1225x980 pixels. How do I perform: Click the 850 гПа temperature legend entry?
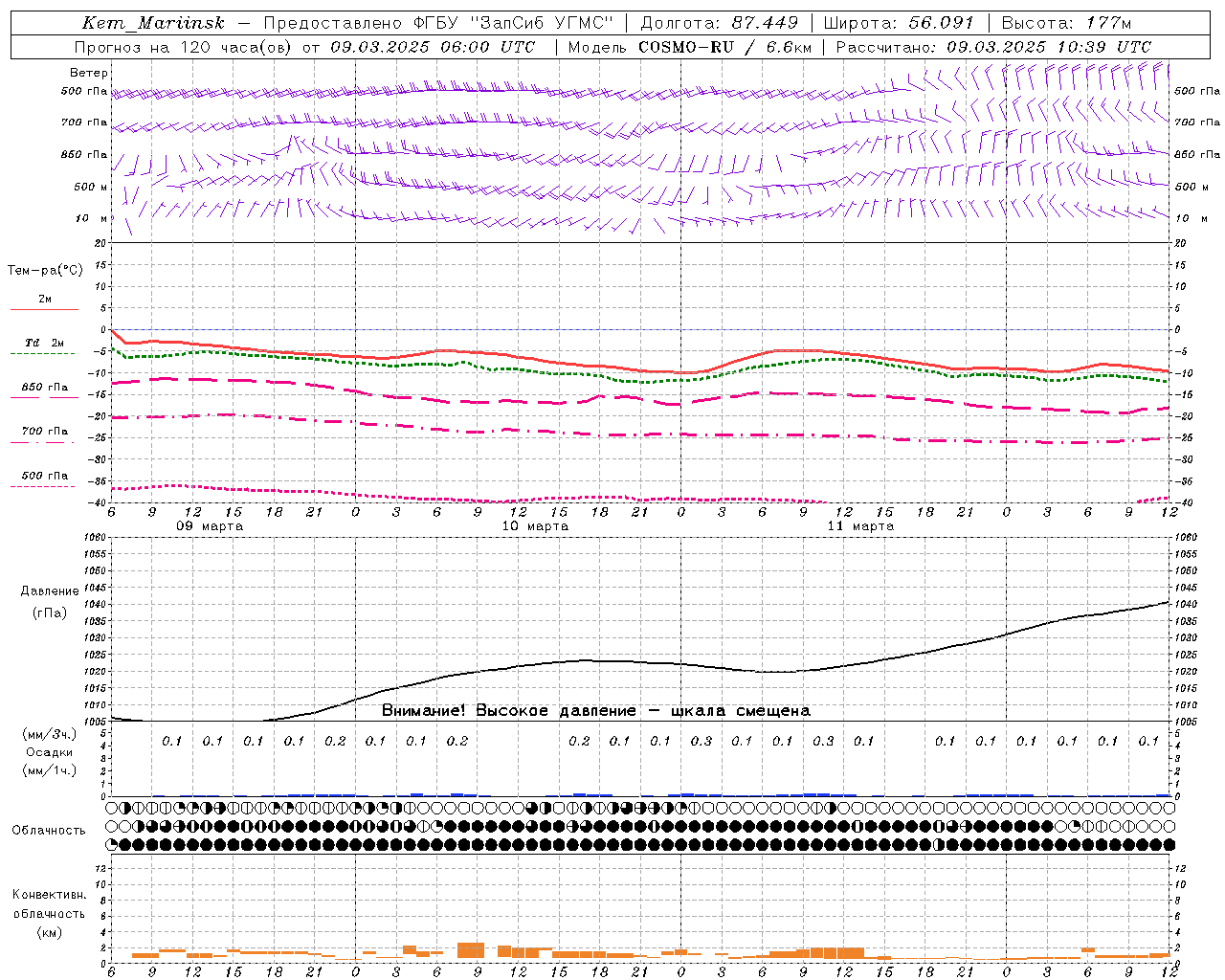(x=44, y=388)
